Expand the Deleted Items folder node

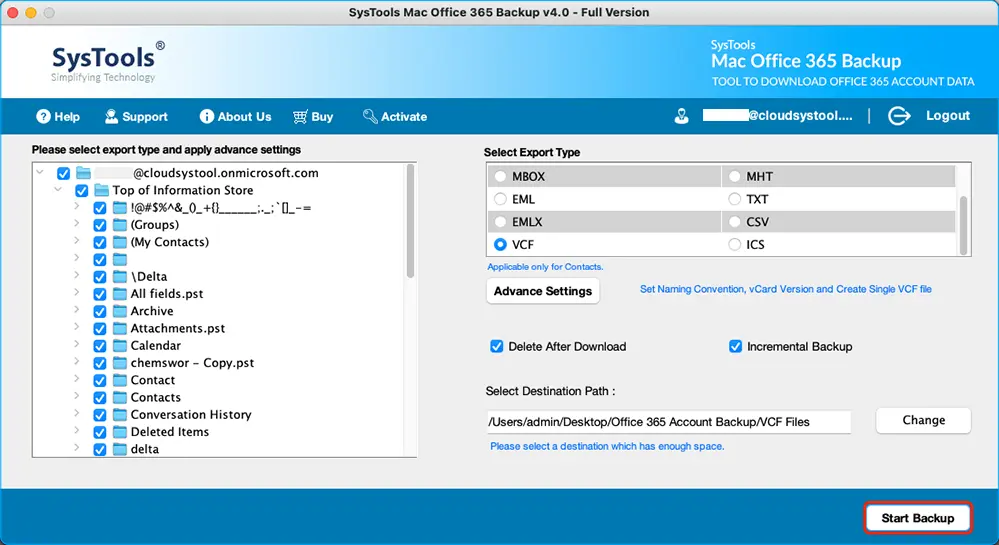click(76, 430)
